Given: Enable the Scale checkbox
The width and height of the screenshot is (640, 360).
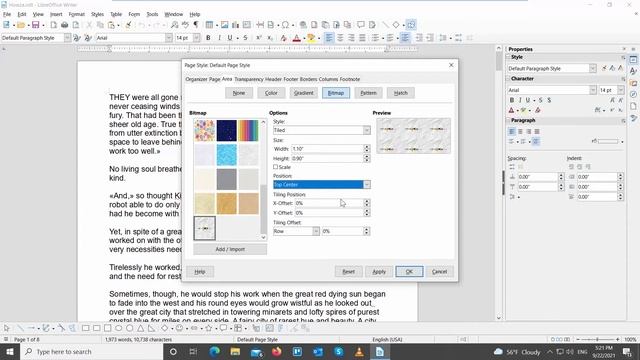Looking at the screenshot, I should coord(276,167).
